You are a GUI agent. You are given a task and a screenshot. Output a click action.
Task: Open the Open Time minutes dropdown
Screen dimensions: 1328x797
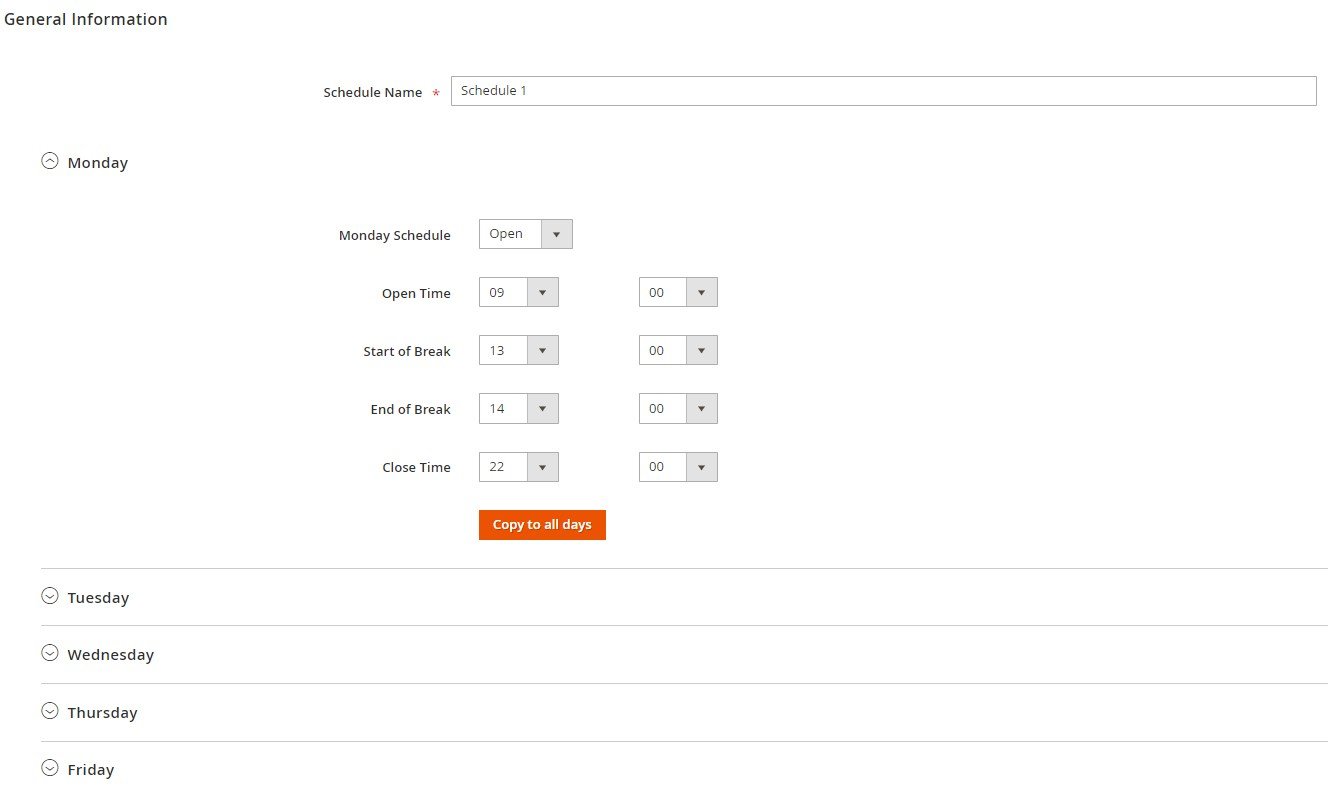coord(678,292)
